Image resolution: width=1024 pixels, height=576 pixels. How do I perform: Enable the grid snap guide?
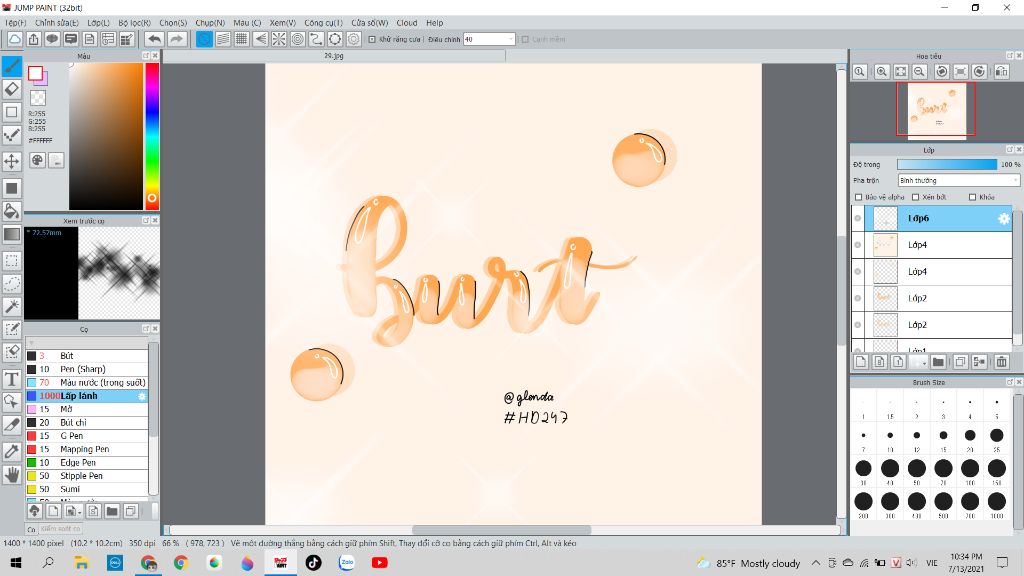point(242,39)
